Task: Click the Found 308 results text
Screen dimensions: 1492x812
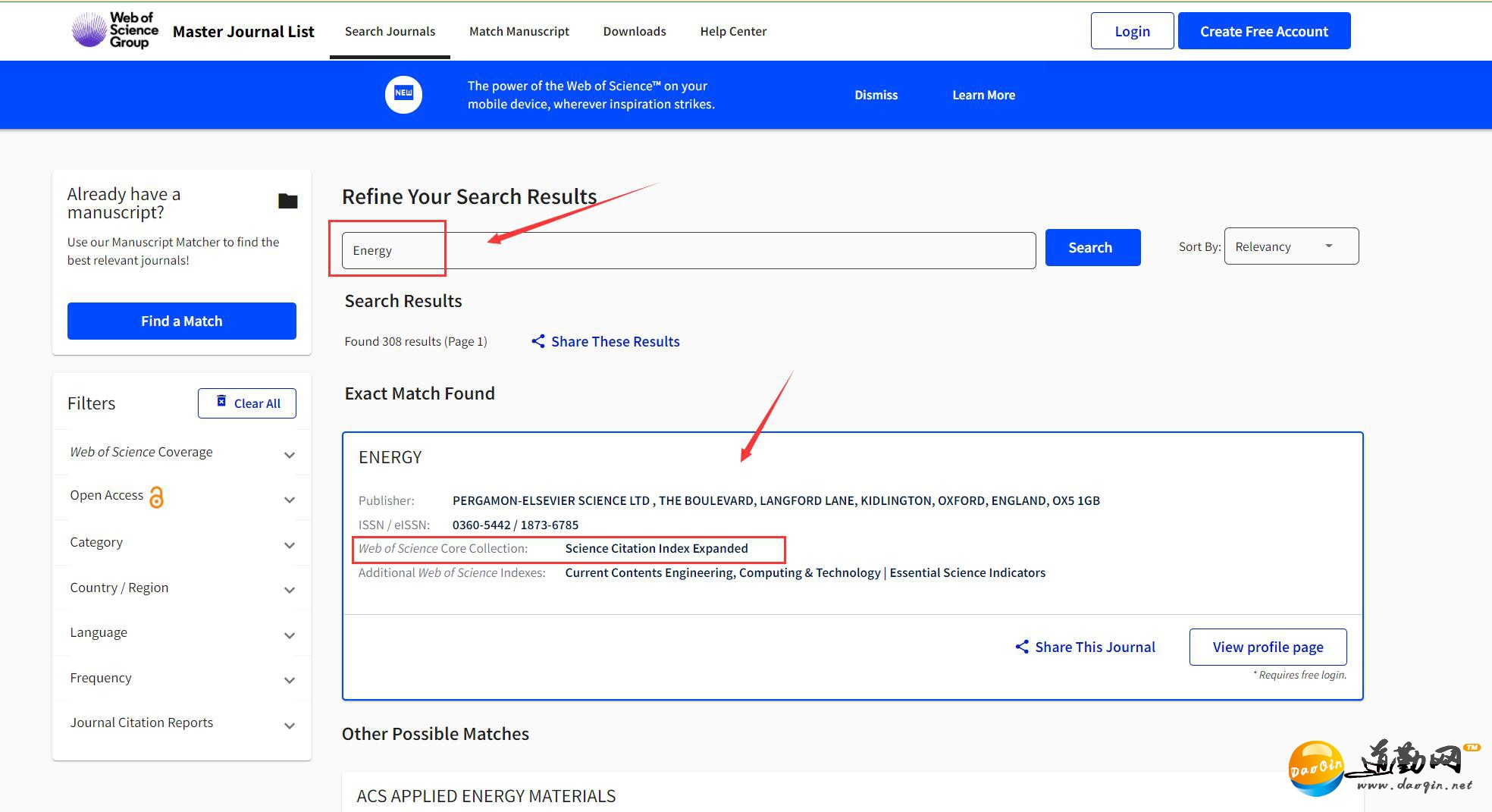Action: pos(415,341)
